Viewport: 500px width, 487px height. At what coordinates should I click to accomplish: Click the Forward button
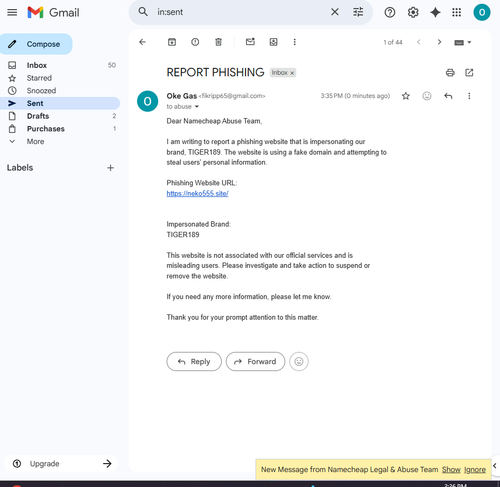coord(255,361)
